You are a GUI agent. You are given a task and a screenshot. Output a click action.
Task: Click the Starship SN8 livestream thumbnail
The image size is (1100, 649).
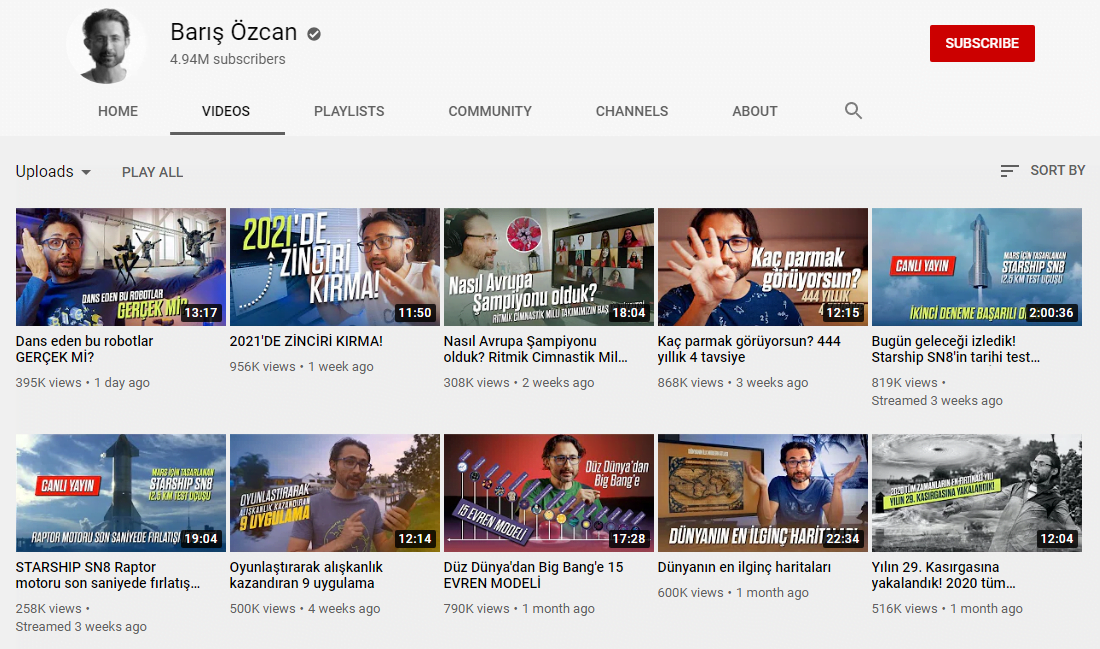click(977, 266)
